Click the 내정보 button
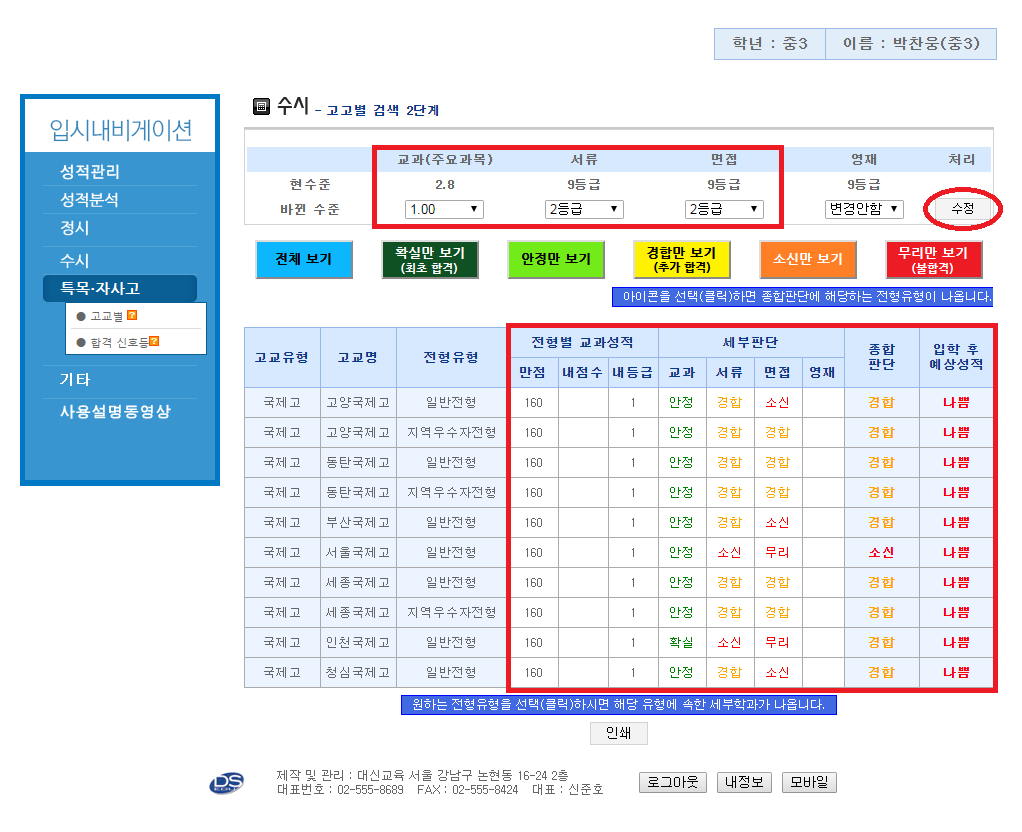Viewport: 1022px width, 832px height. point(744,782)
